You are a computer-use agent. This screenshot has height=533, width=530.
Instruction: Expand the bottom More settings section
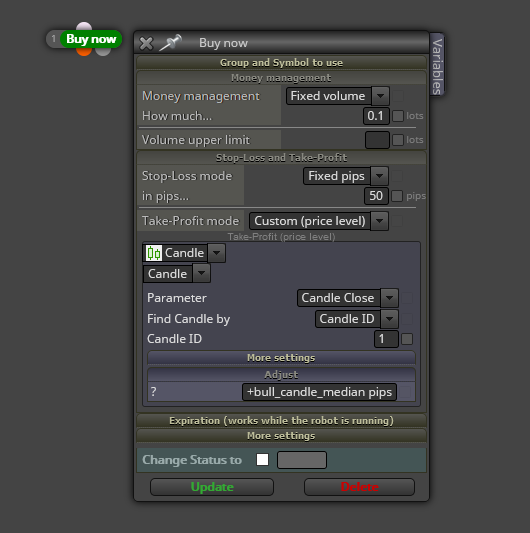(x=281, y=436)
